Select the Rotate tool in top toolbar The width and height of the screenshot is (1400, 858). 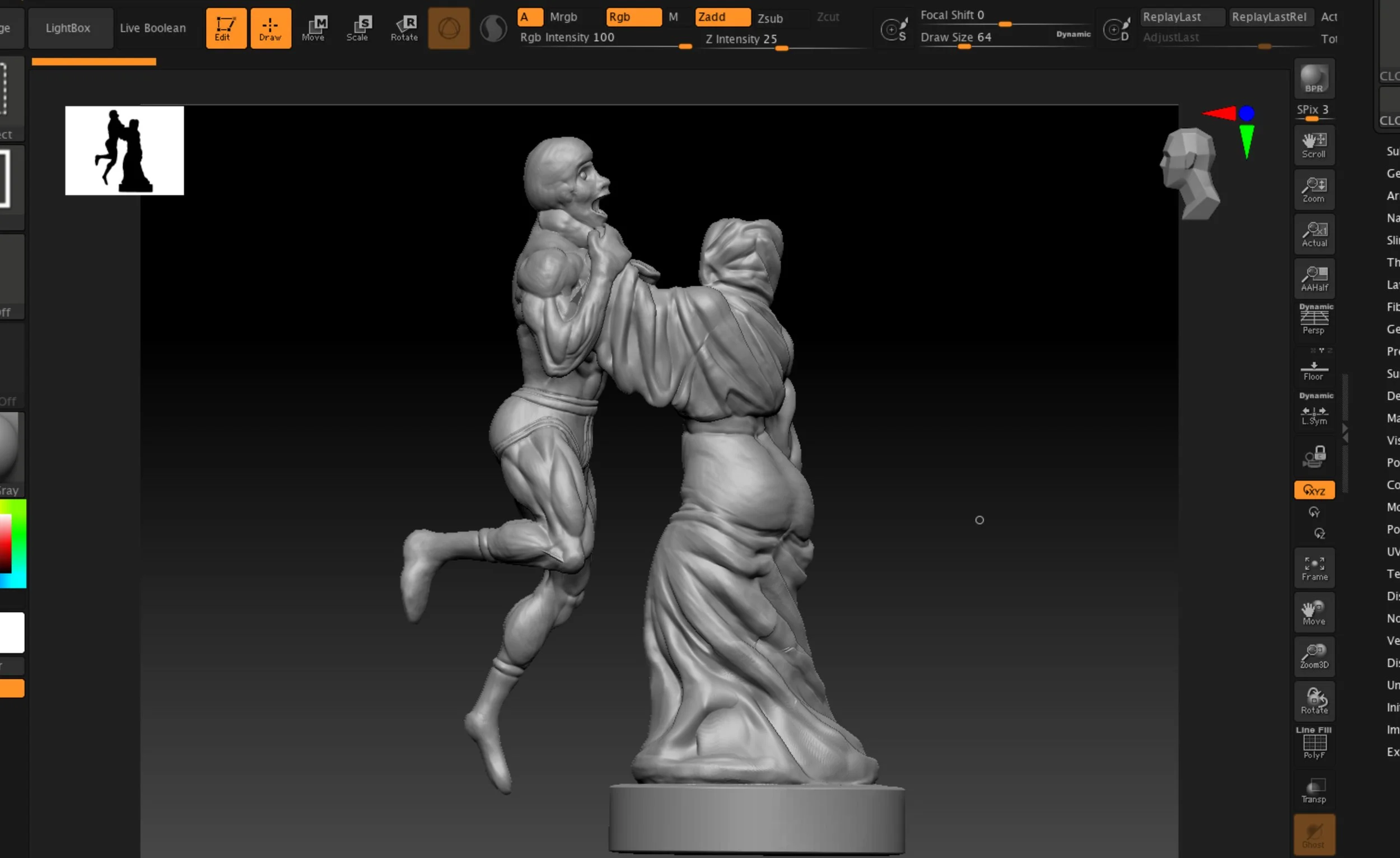[404, 28]
